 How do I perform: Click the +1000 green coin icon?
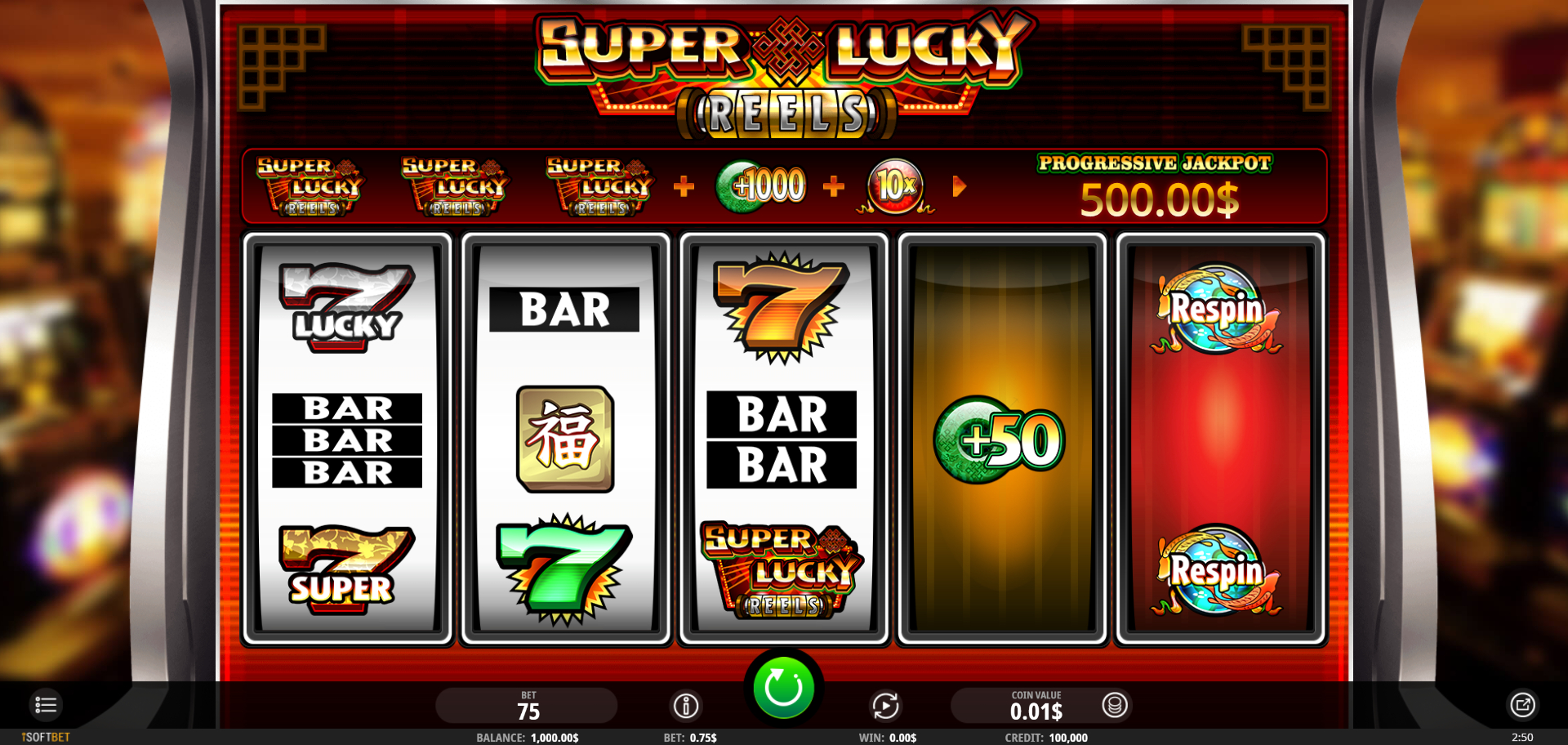(x=760, y=186)
